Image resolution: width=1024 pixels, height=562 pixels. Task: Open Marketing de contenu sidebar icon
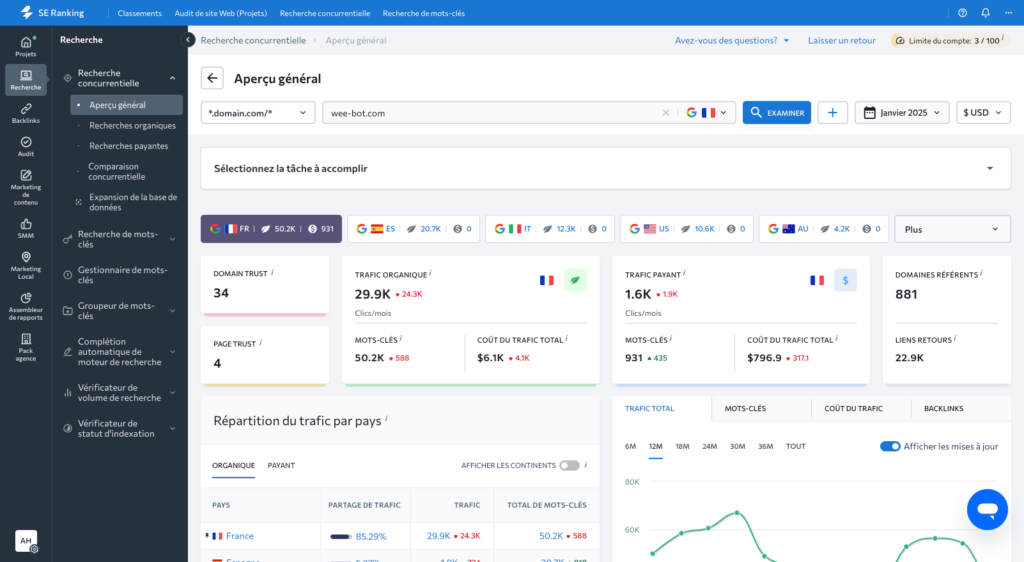point(25,187)
